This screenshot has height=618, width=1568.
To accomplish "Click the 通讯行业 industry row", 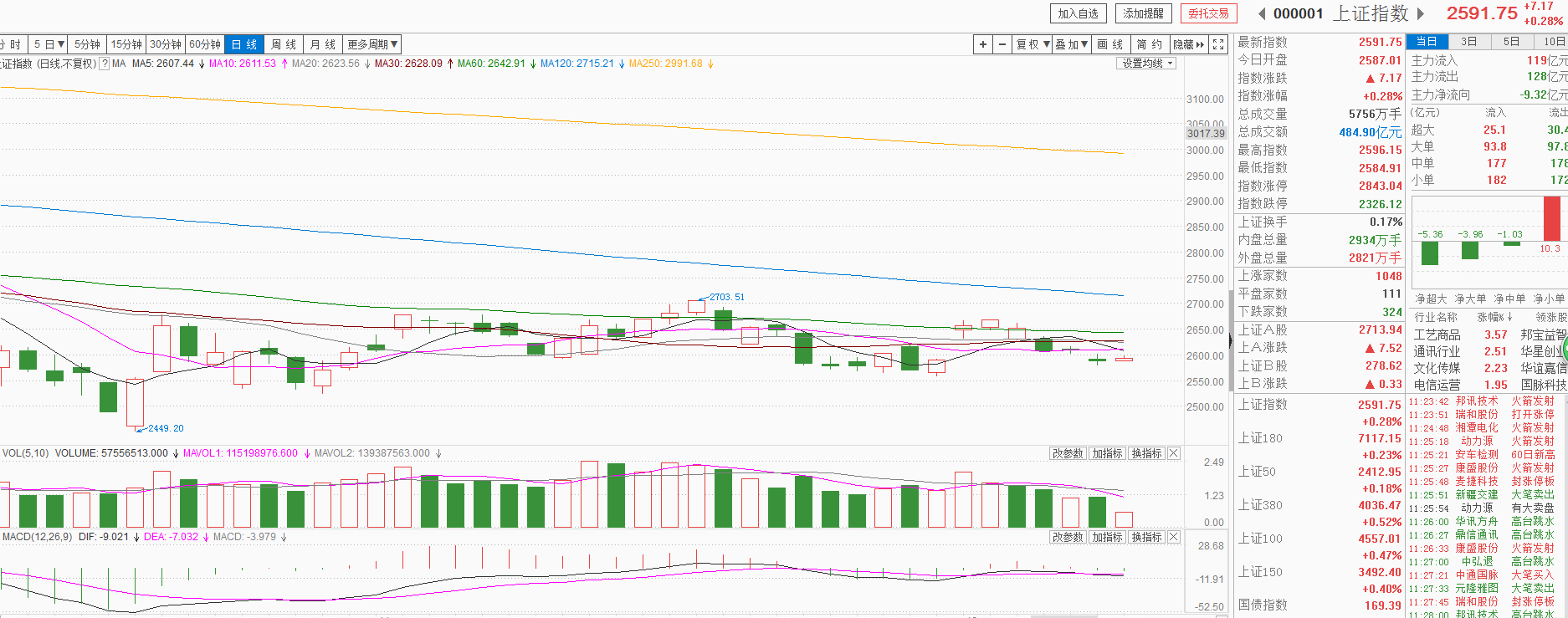I will click(1489, 351).
